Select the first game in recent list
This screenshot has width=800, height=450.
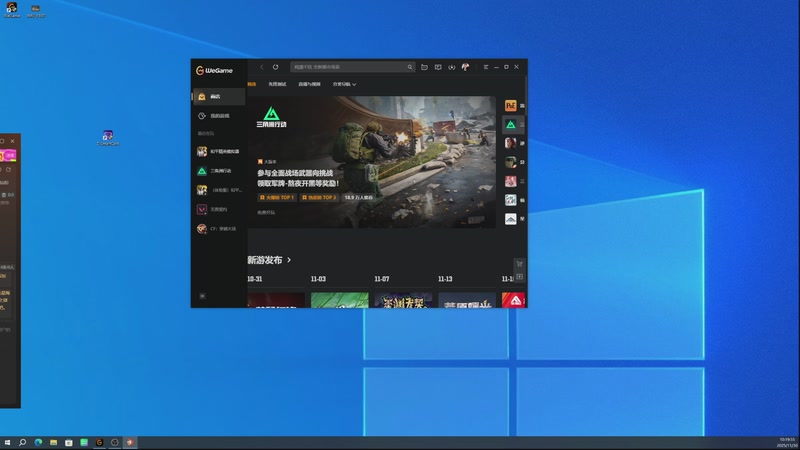[x=219, y=151]
